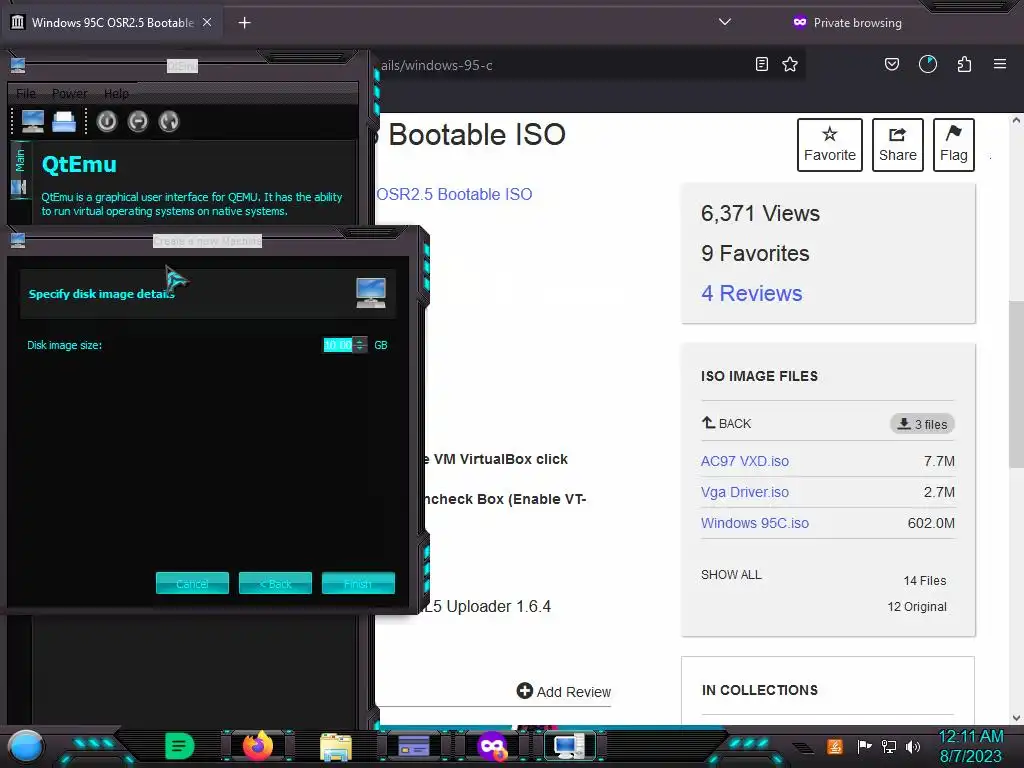Screen dimensions: 1024x768
Task: Click the Java update tray icon
Action: (834, 746)
